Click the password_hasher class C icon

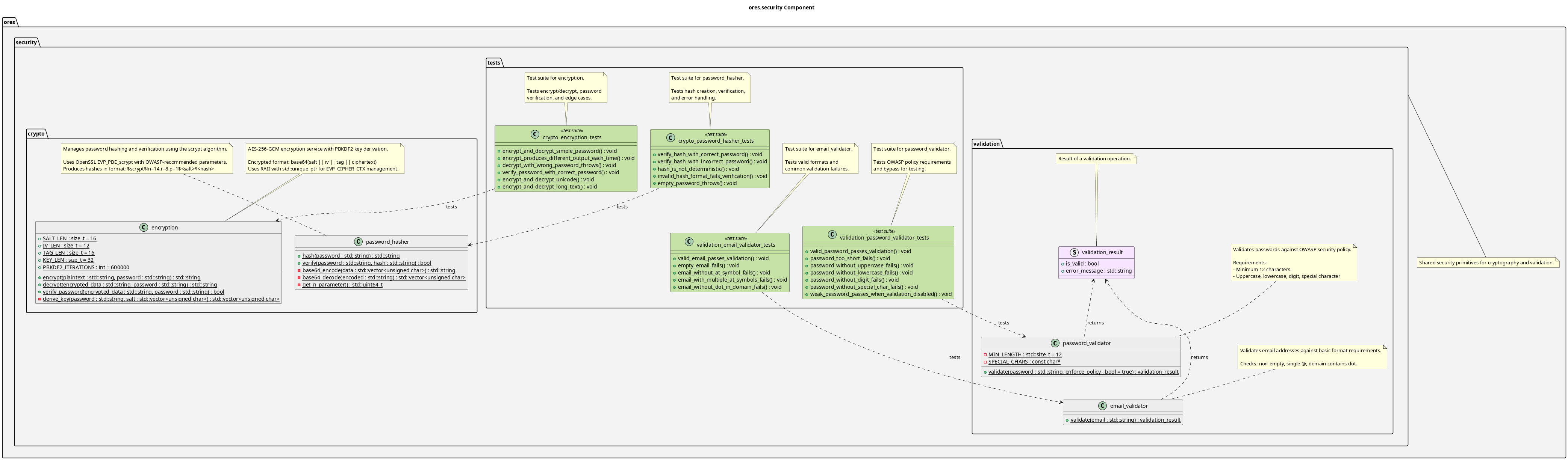[358, 241]
